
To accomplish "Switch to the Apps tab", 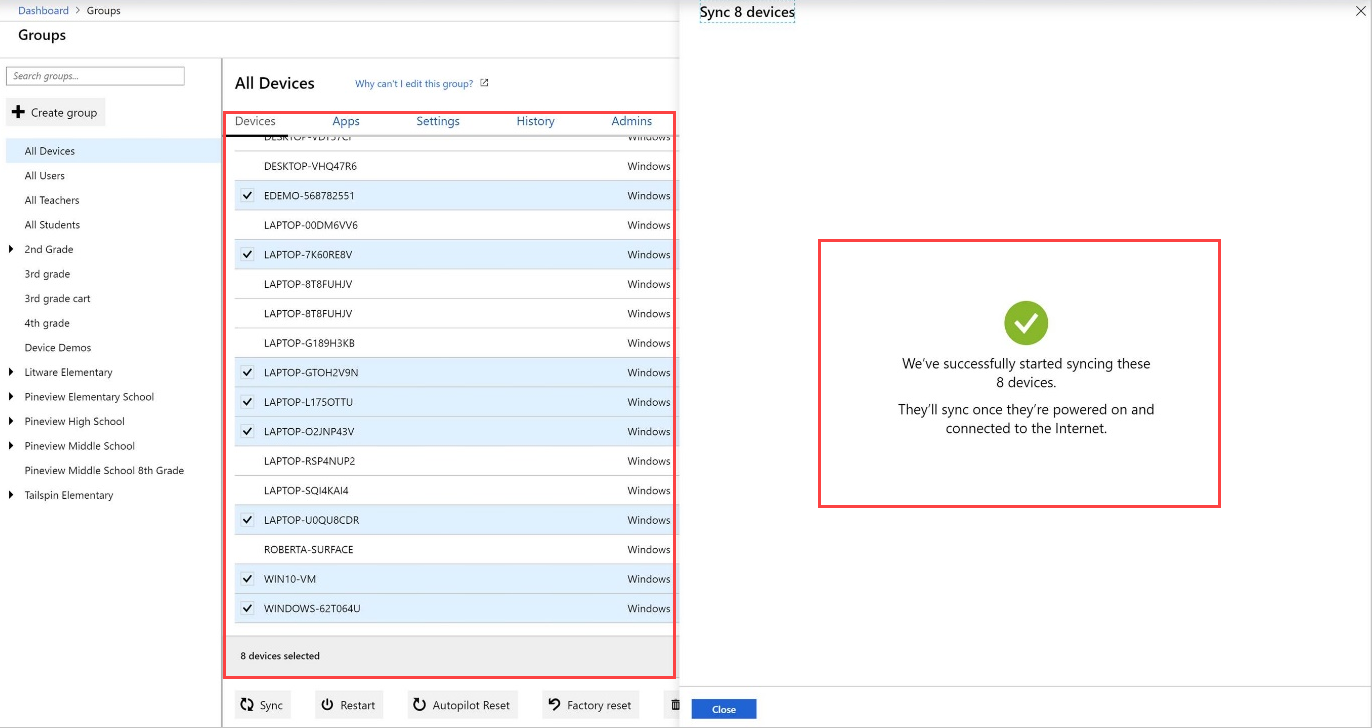I will pyautogui.click(x=346, y=121).
